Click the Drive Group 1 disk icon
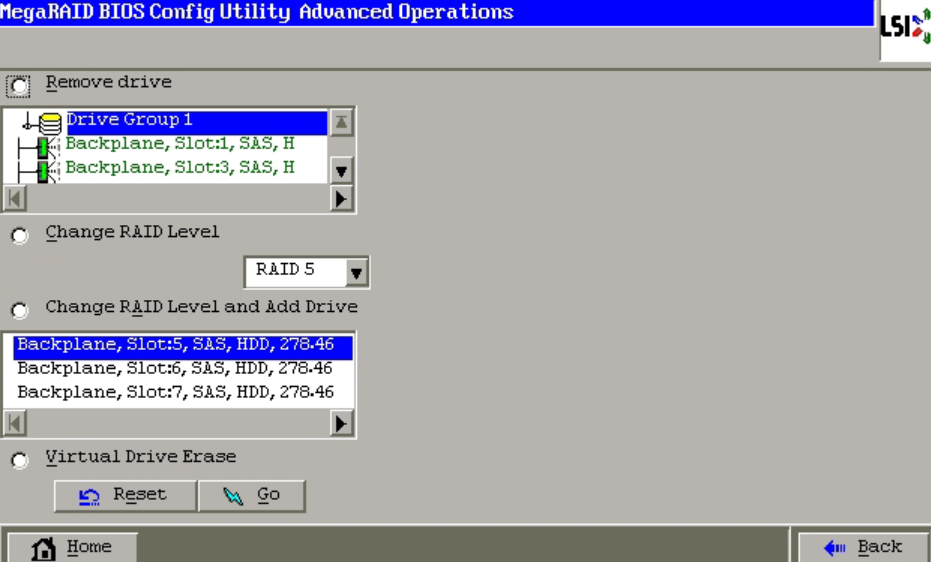The width and height of the screenshot is (931, 562). click(50, 123)
